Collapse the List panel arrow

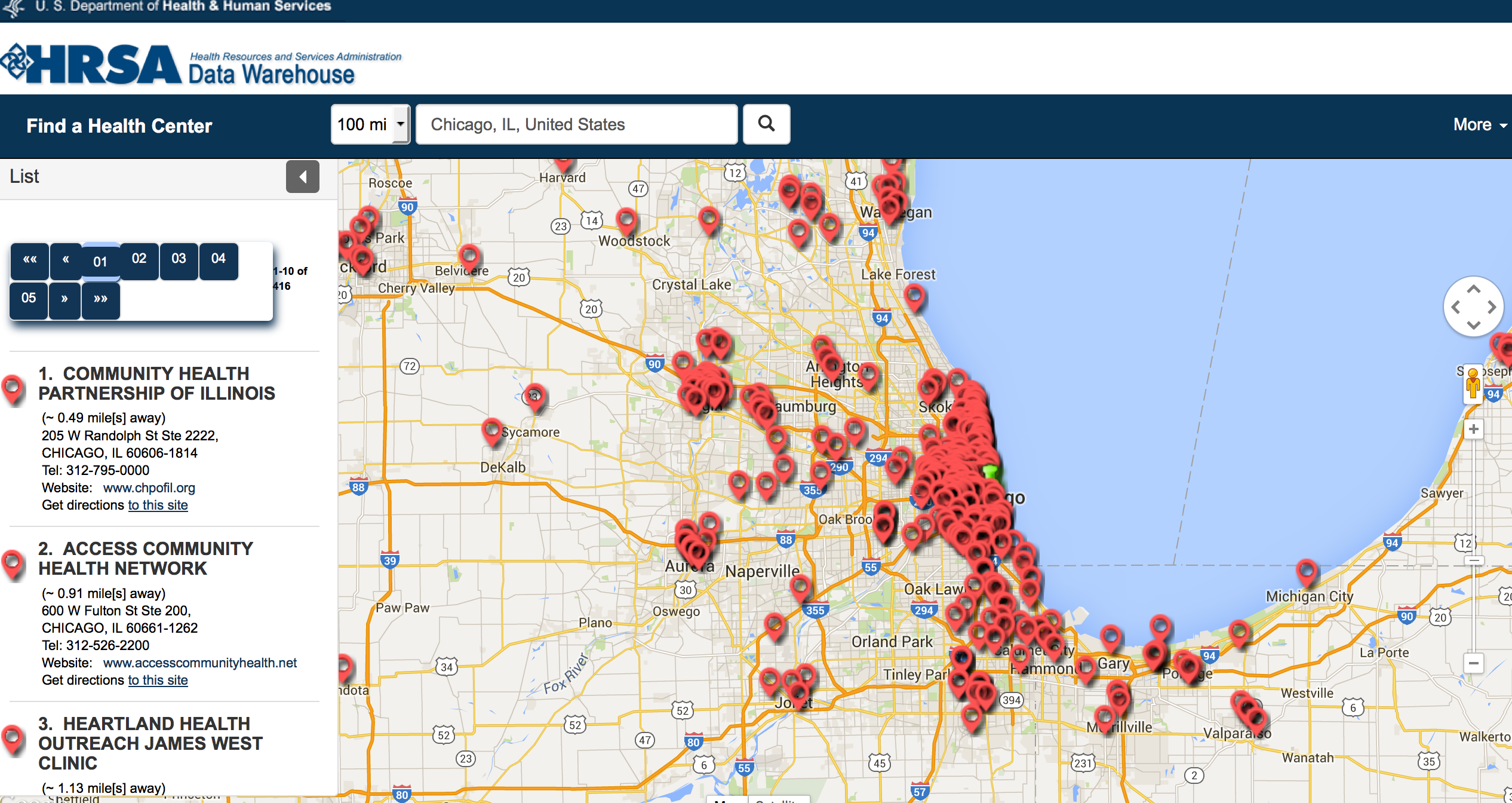pyautogui.click(x=303, y=177)
